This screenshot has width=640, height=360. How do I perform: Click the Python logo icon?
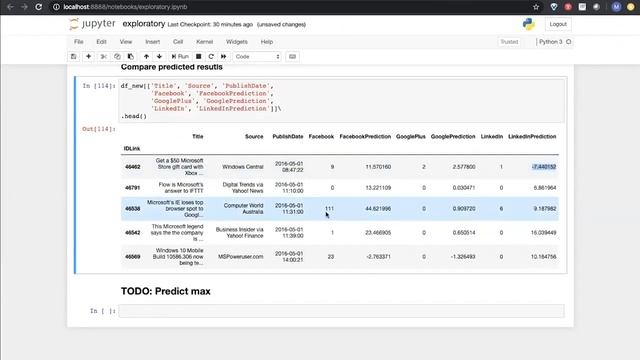pyautogui.click(x=529, y=24)
